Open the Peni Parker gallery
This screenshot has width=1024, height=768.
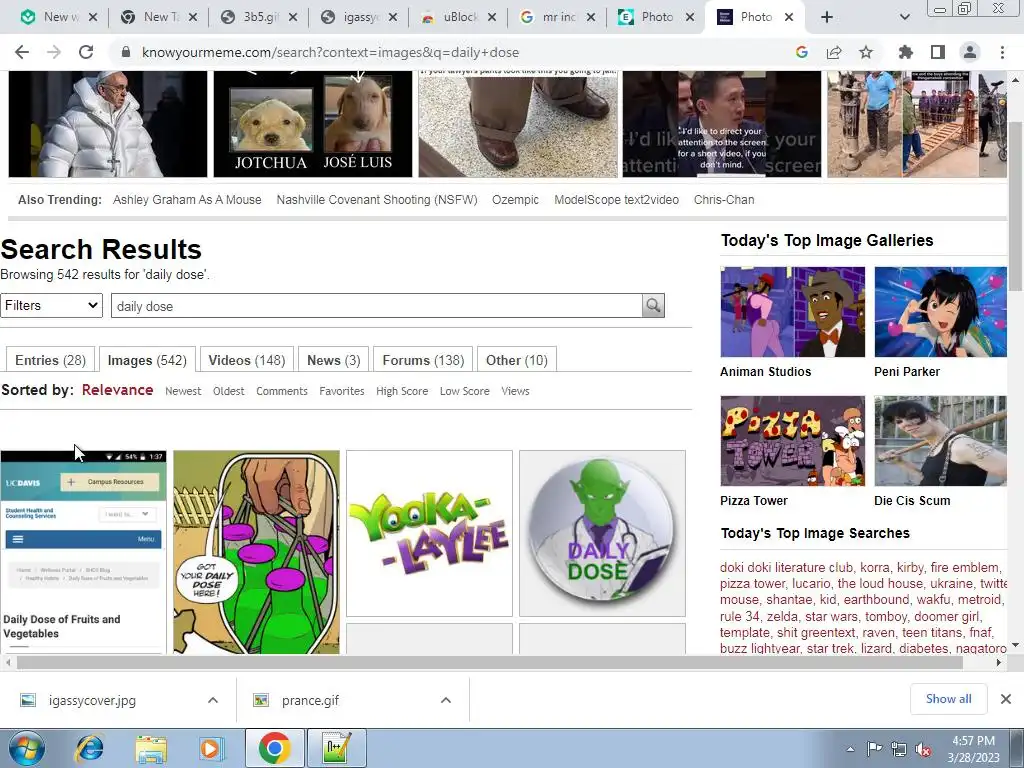[940, 312]
